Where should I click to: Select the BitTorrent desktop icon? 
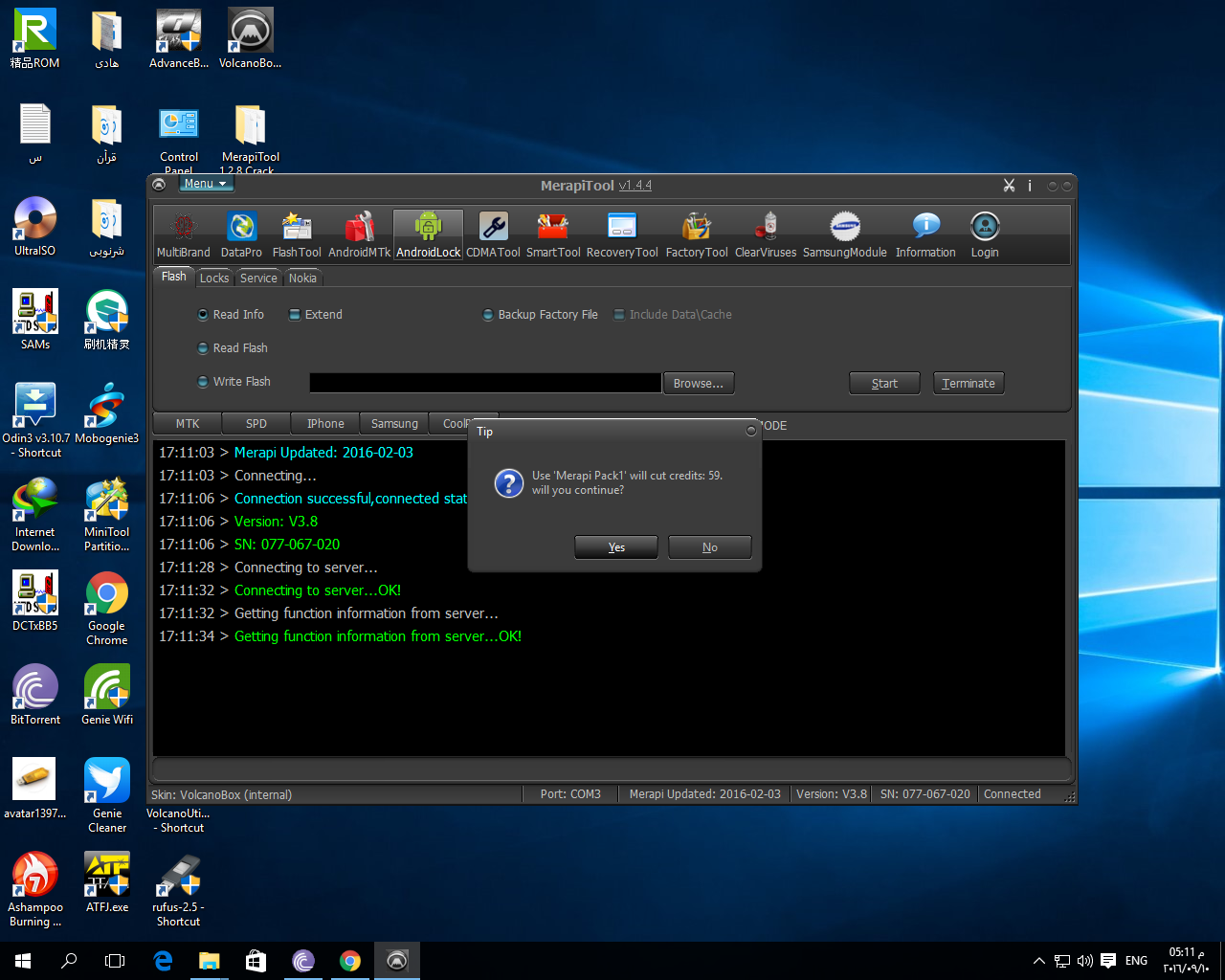coord(35,695)
